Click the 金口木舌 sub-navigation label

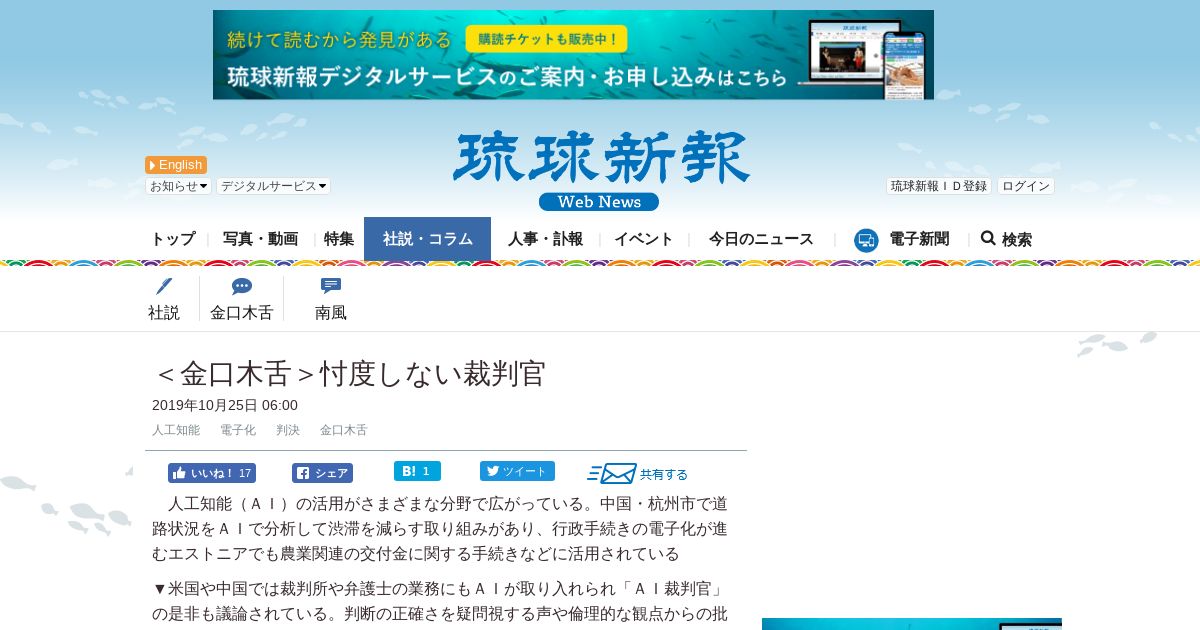(241, 313)
